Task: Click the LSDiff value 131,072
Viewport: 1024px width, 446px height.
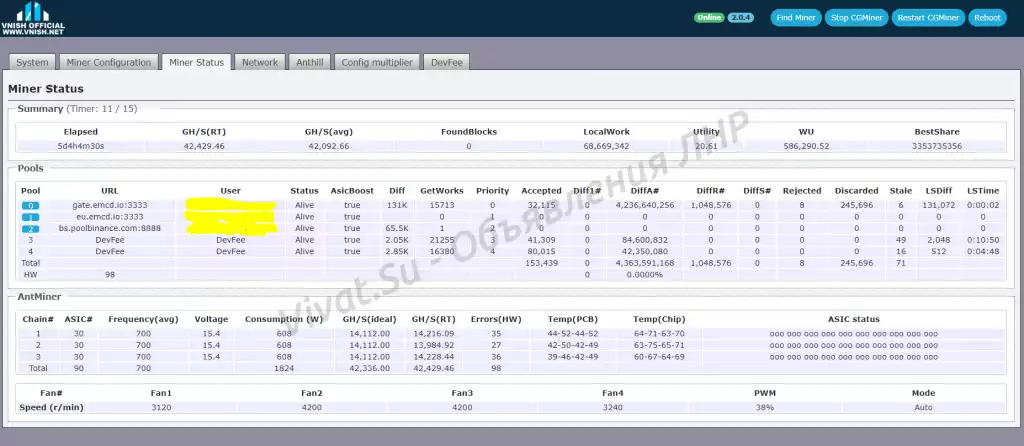Action: point(938,205)
